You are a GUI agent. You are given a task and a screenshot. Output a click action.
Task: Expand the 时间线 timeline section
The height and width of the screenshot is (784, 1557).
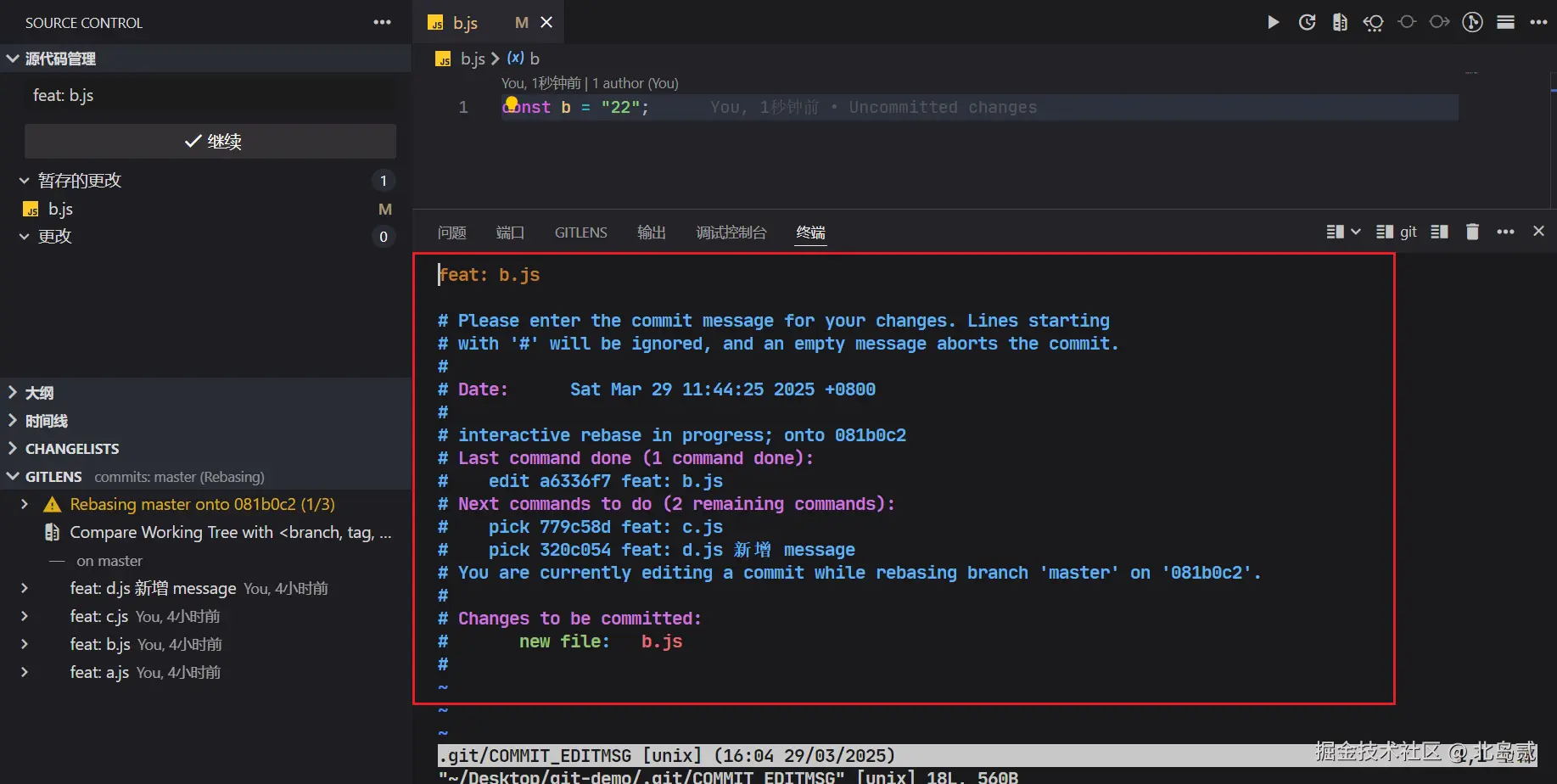[46, 420]
